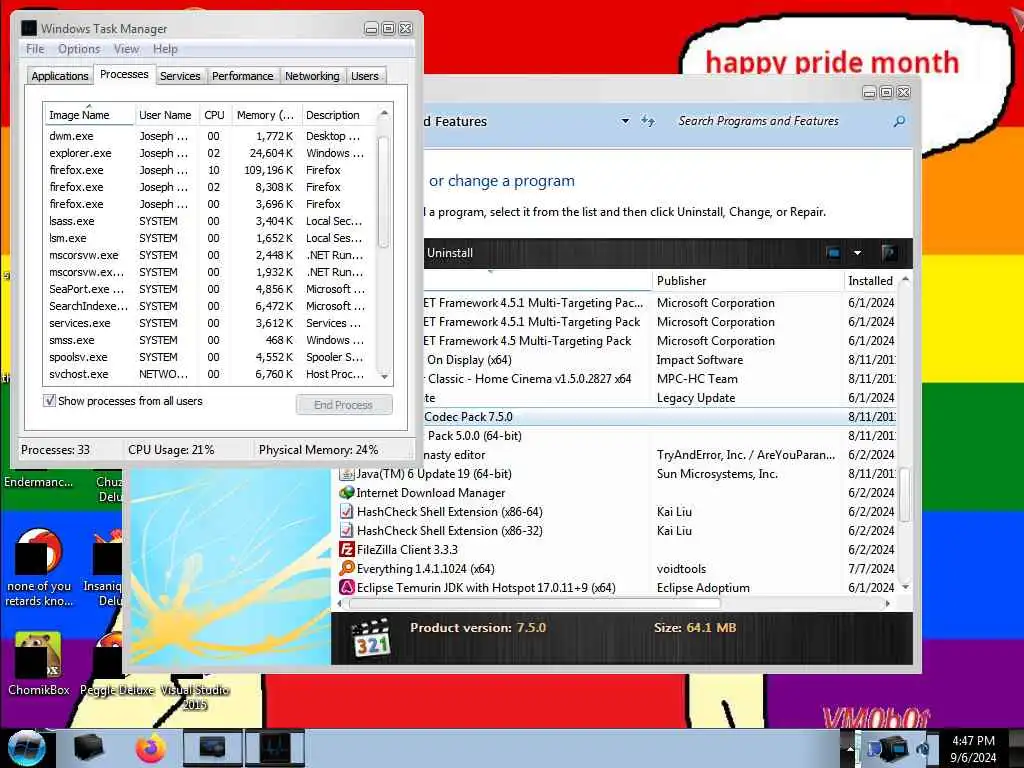Click the help icon in Programs toolbar
Image resolution: width=1024 pixels, height=768 pixels.
[888, 253]
